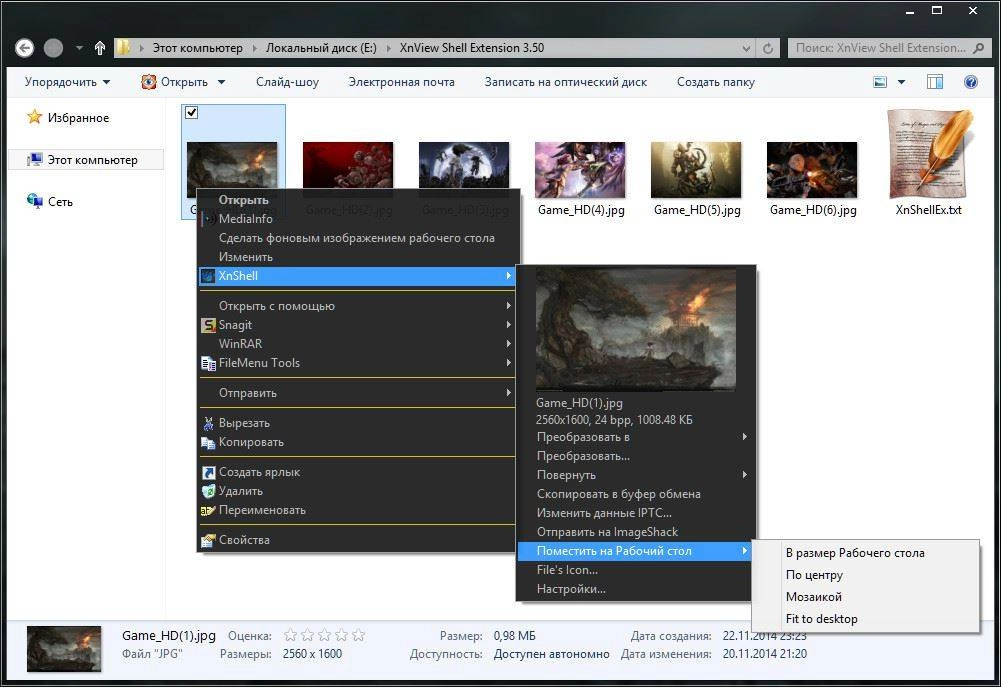Click the Открыть toolbar button
Screen dimensions: 1001x687
point(175,82)
